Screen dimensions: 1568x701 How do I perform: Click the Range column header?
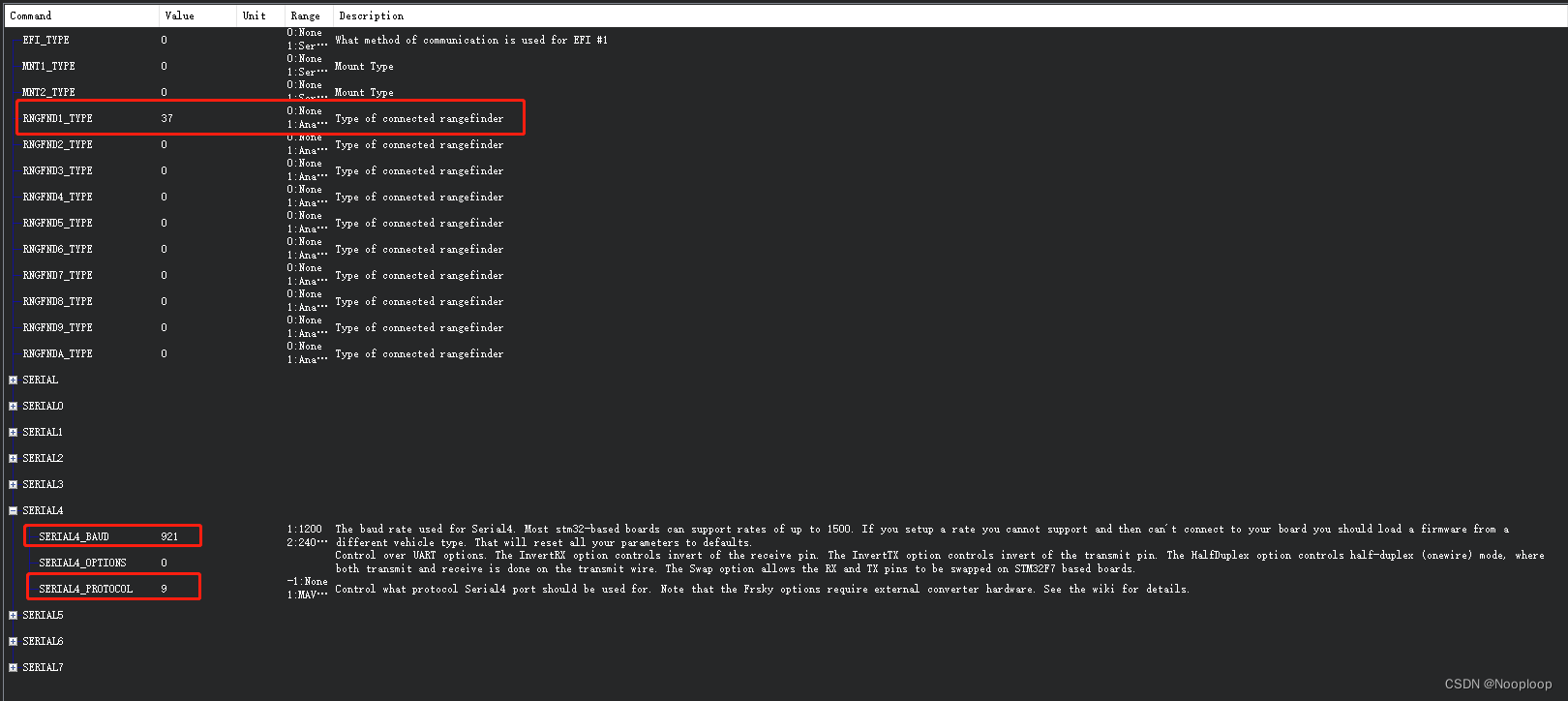(x=309, y=15)
